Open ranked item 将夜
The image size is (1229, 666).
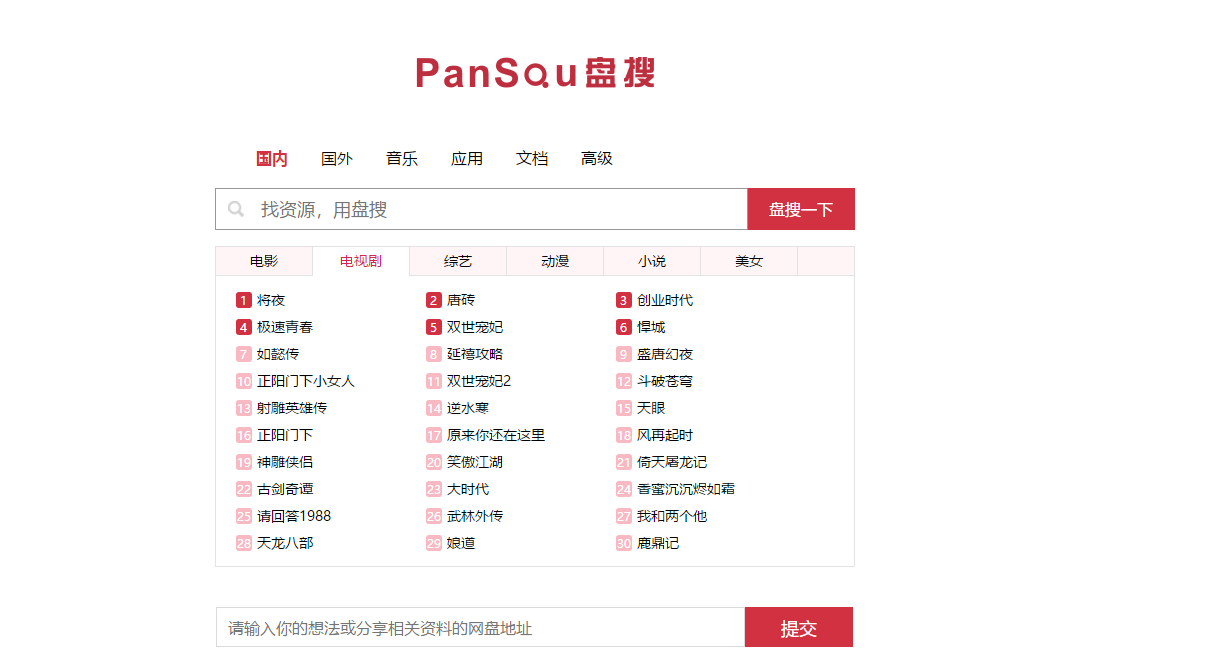(x=271, y=300)
